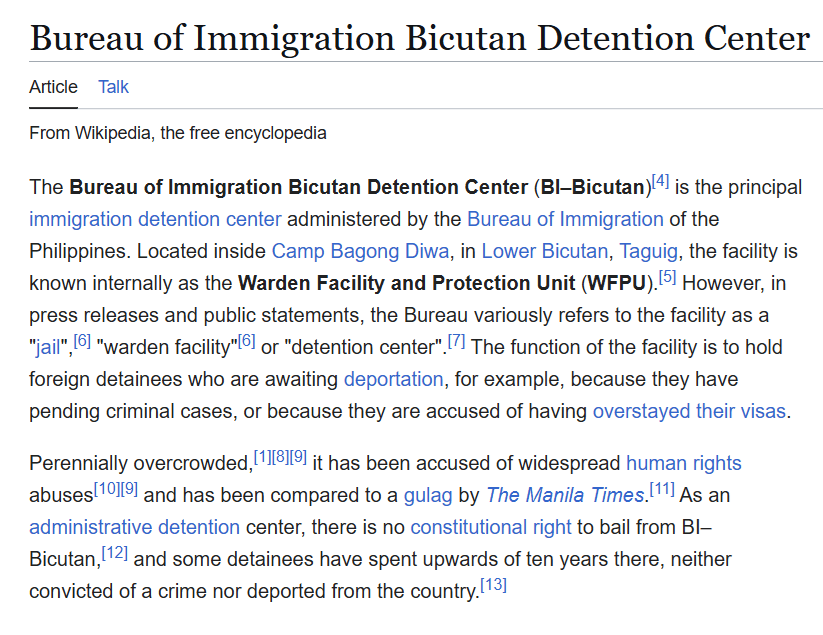Open The Manila Times link
823x635 pixels.
pos(565,495)
